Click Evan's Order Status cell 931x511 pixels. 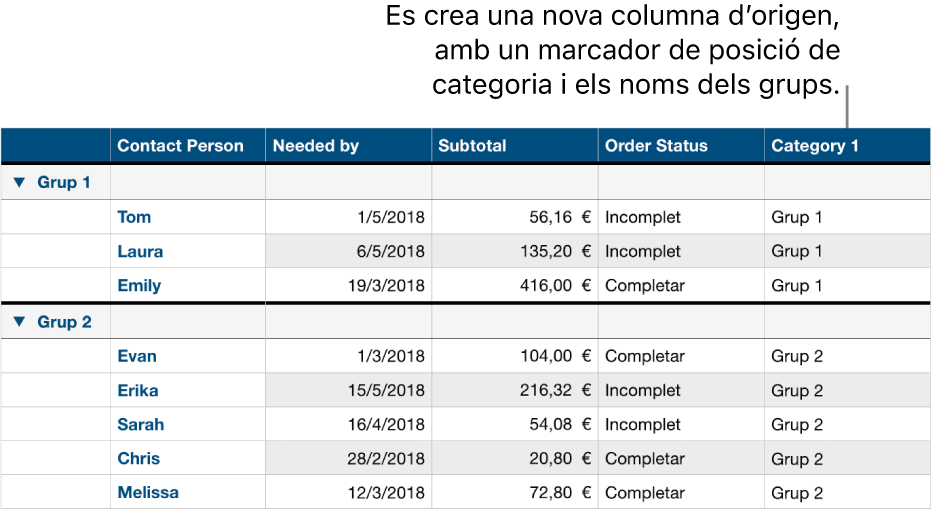645,356
